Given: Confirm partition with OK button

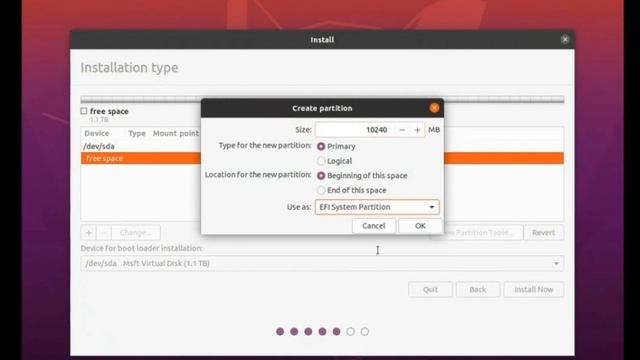Looking at the screenshot, I should pos(420,226).
